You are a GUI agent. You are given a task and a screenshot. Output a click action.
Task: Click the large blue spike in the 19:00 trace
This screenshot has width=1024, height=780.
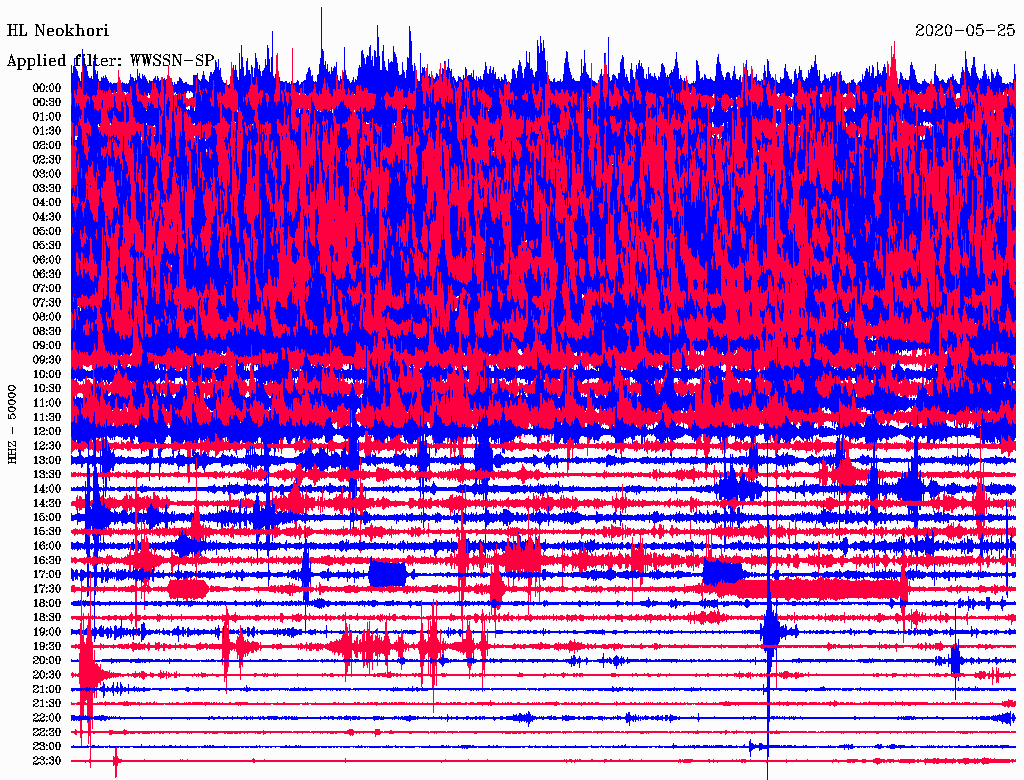click(771, 632)
